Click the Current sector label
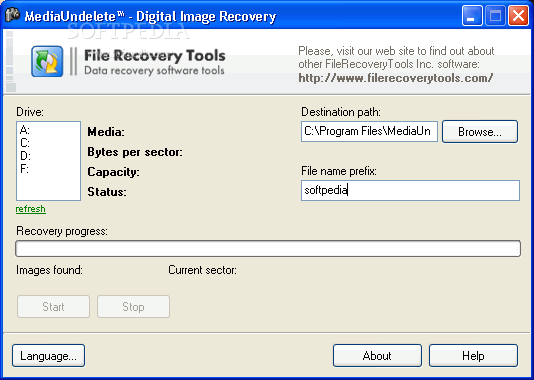 click(x=202, y=270)
